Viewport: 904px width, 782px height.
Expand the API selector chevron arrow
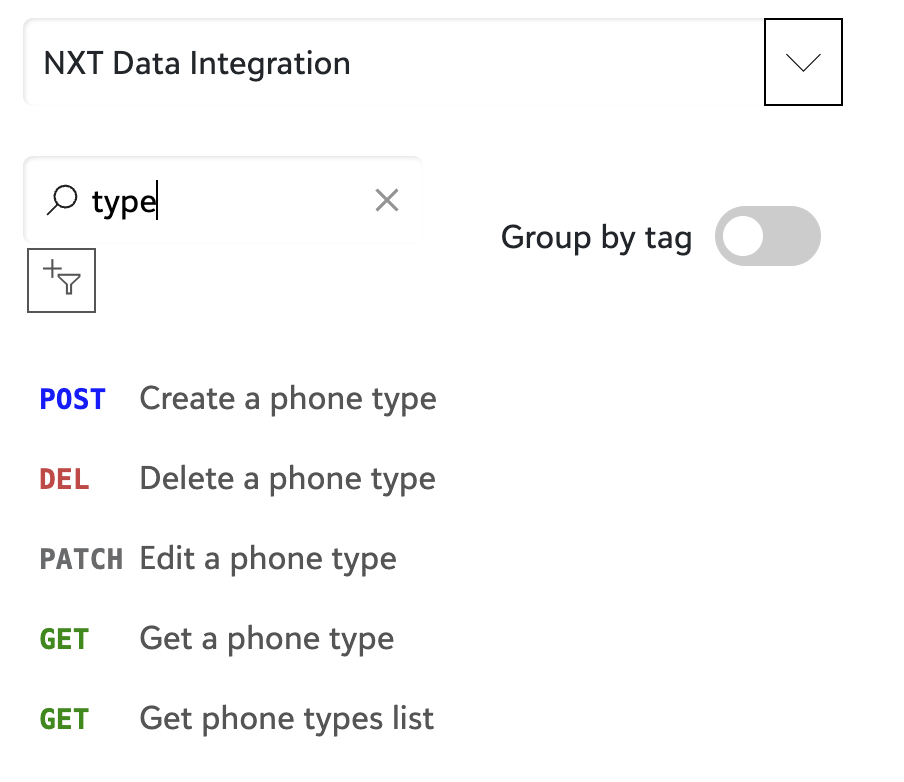point(803,63)
